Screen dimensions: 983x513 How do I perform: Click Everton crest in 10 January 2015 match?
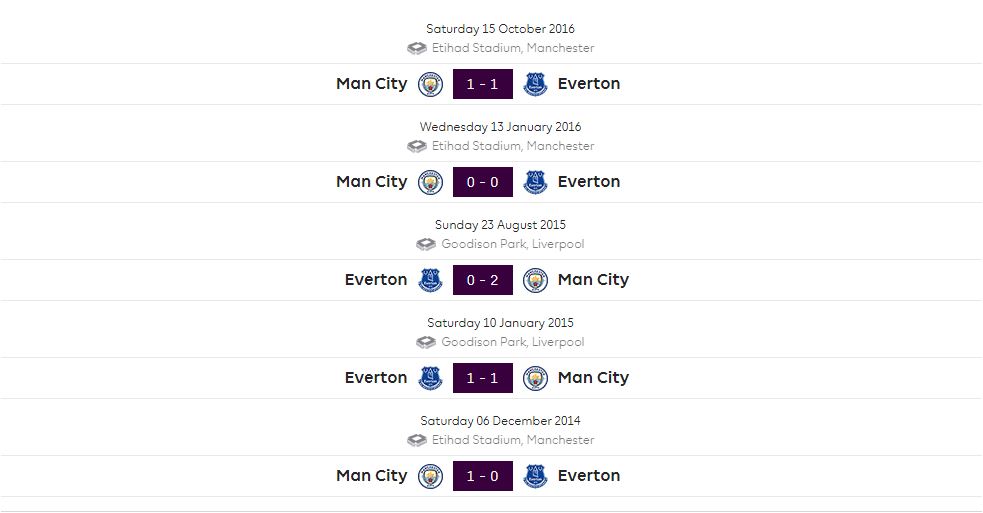click(x=430, y=378)
